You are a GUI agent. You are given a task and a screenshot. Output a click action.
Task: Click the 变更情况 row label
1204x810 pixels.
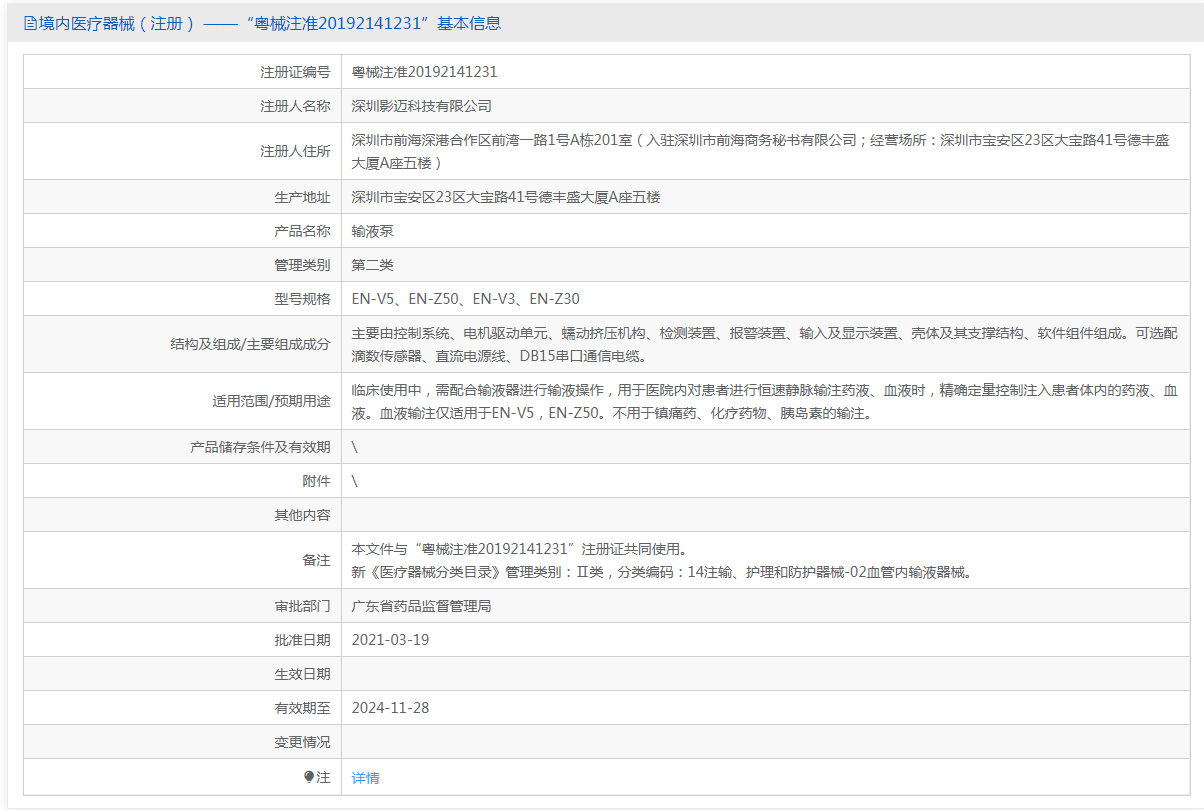pyautogui.click(x=302, y=742)
